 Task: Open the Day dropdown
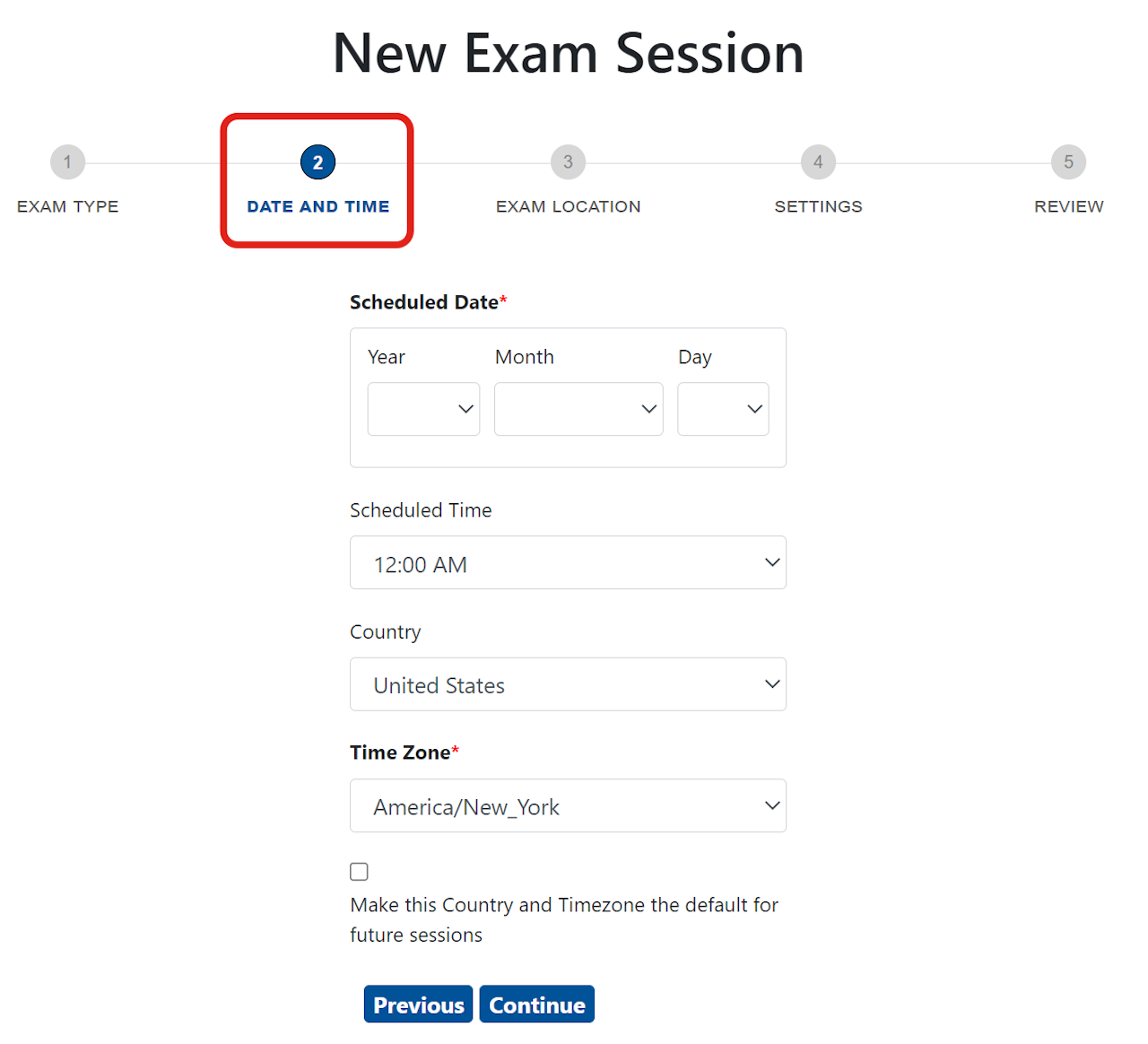click(x=723, y=409)
